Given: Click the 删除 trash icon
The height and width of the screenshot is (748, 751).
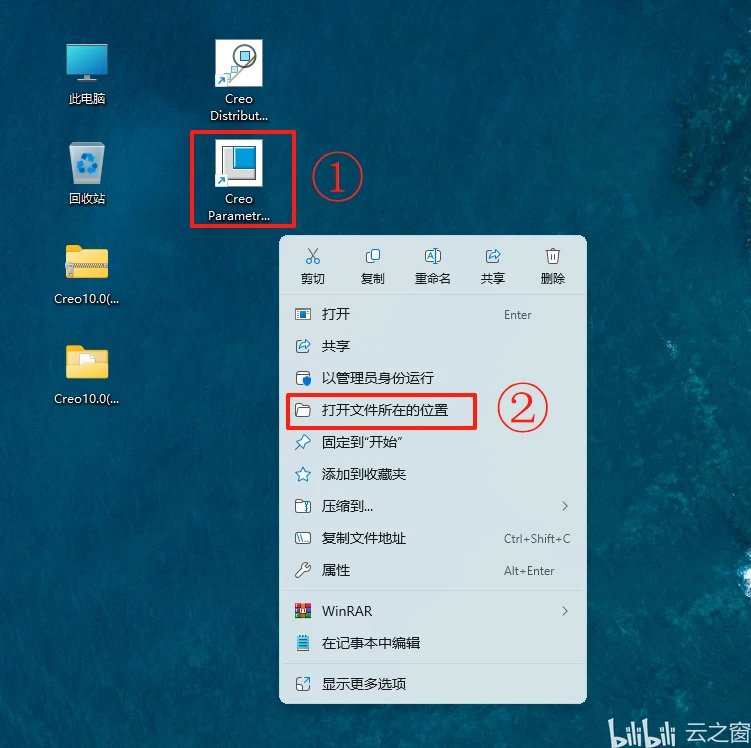Looking at the screenshot, I should point(553,256).
